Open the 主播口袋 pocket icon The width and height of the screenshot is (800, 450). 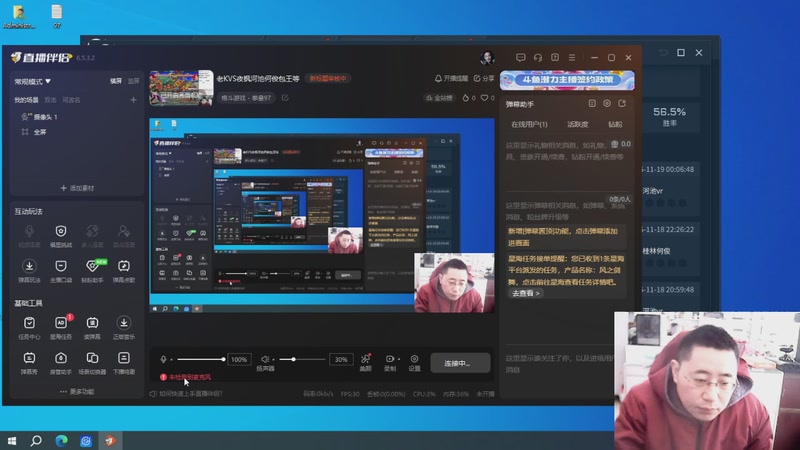pos(61,266)
